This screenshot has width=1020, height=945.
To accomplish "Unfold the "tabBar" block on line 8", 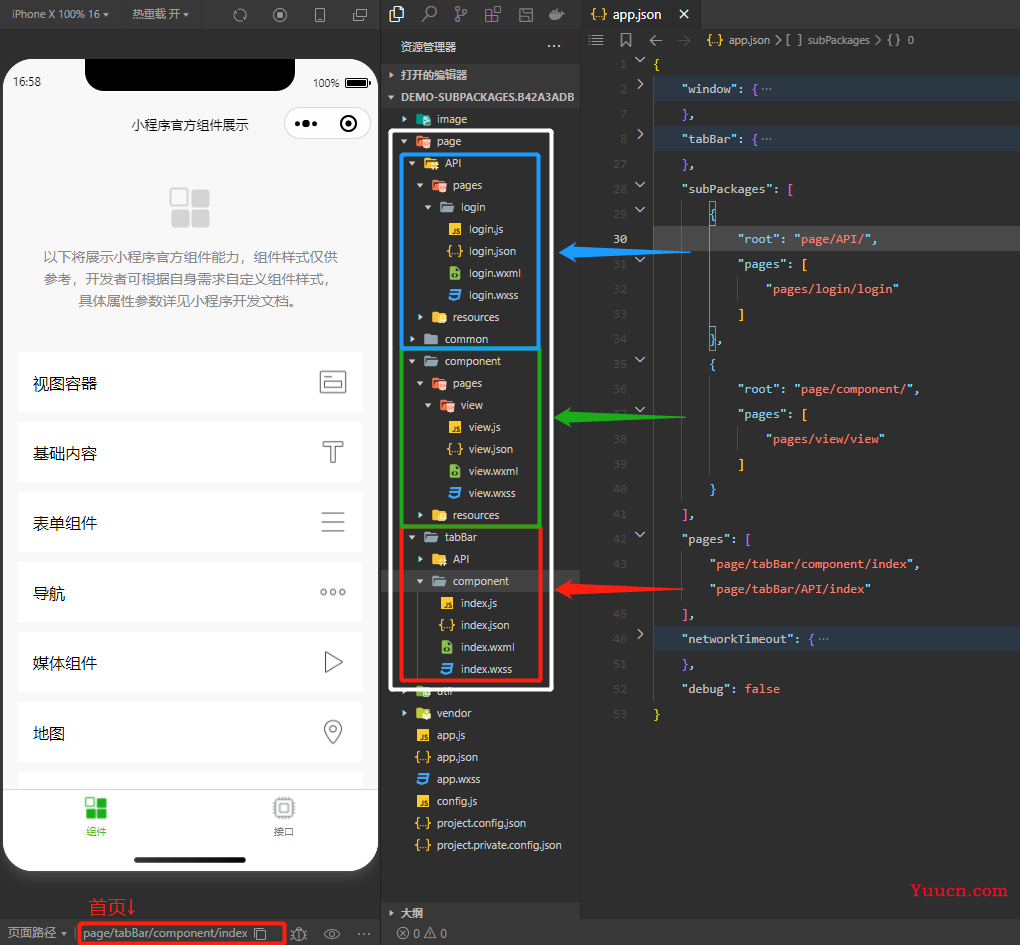I will coord(640,134).
